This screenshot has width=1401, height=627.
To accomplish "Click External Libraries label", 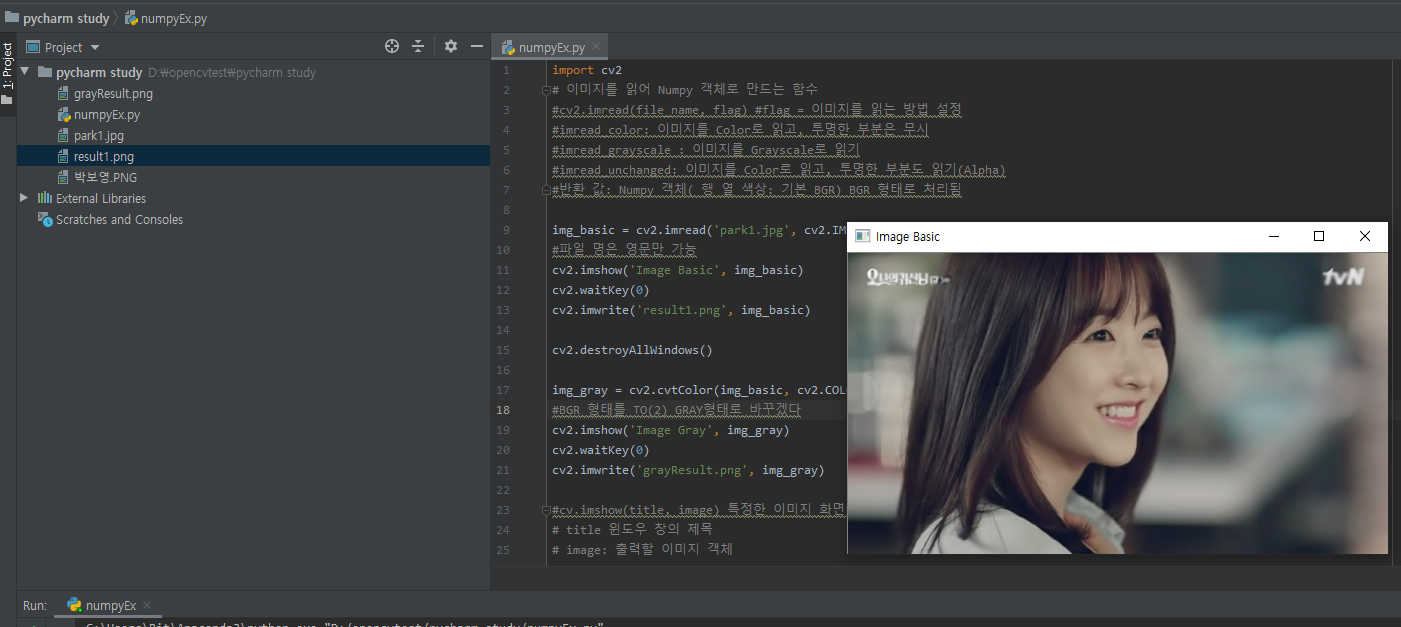I will pyautogui.click(x=101, y=198).
